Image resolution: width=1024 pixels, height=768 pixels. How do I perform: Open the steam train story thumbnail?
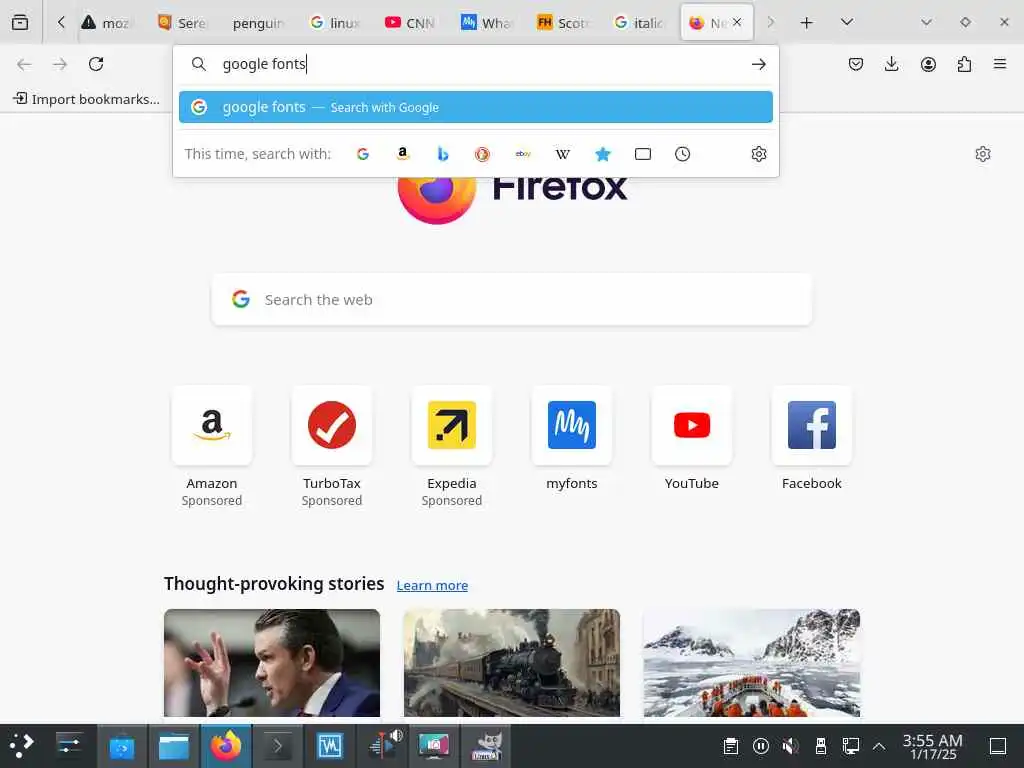pyautogui.click(x=511, y=663)
